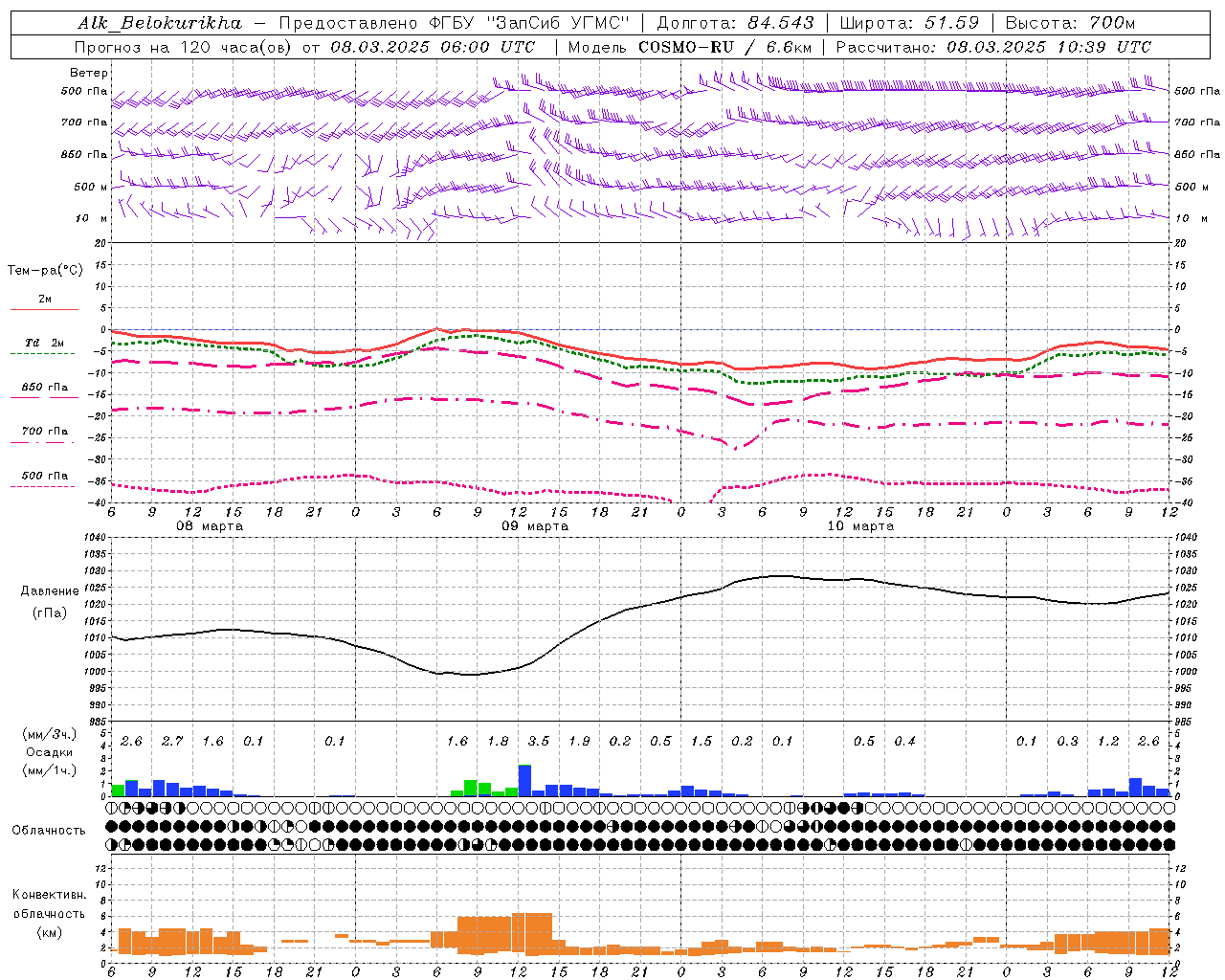
Task: Click the 985 label on right pressure axis
Action: click(1185, 722)
